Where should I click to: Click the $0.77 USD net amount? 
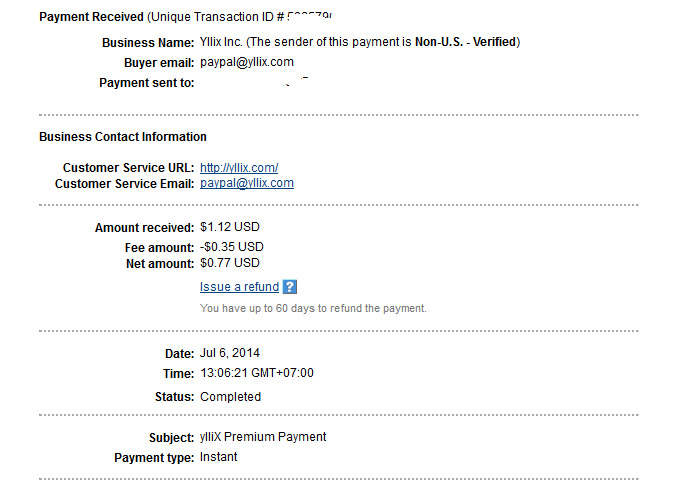click(230, 263)
